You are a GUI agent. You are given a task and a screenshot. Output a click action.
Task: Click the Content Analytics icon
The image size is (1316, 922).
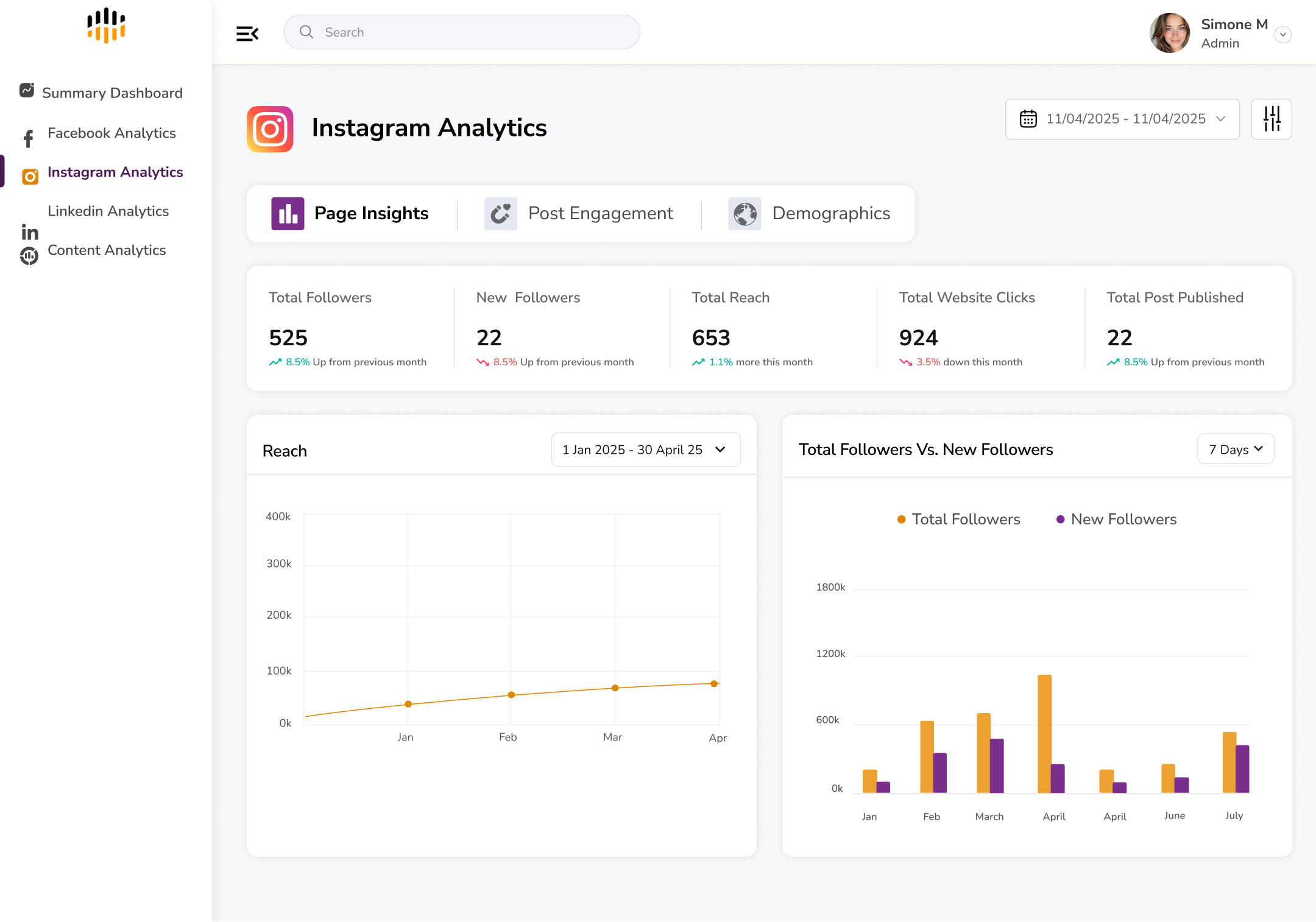[x=29, y=256]
